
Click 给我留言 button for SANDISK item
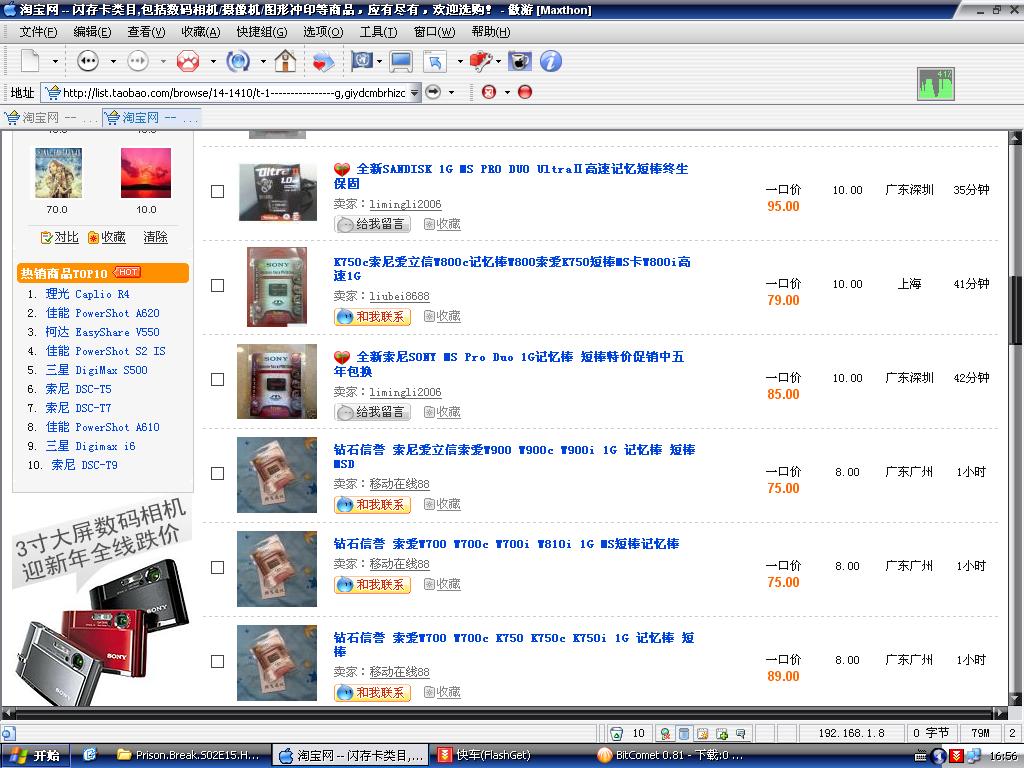[373, 224]
